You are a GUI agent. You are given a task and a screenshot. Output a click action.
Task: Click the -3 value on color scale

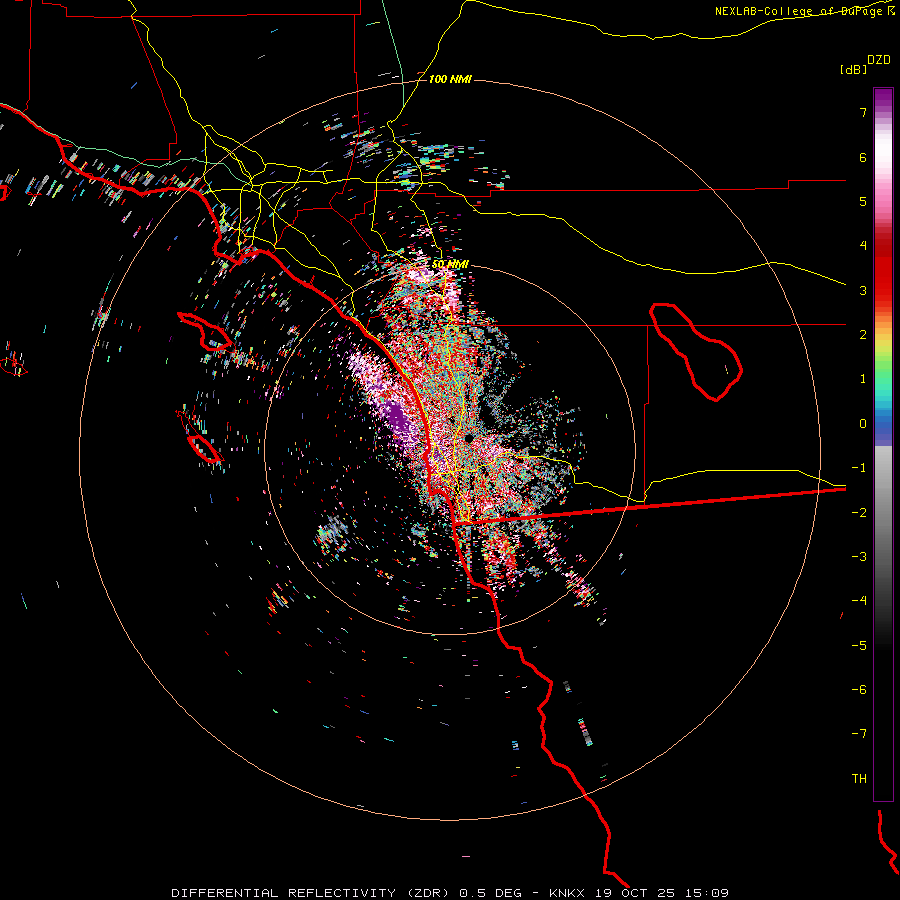click(x=859, y=556)
